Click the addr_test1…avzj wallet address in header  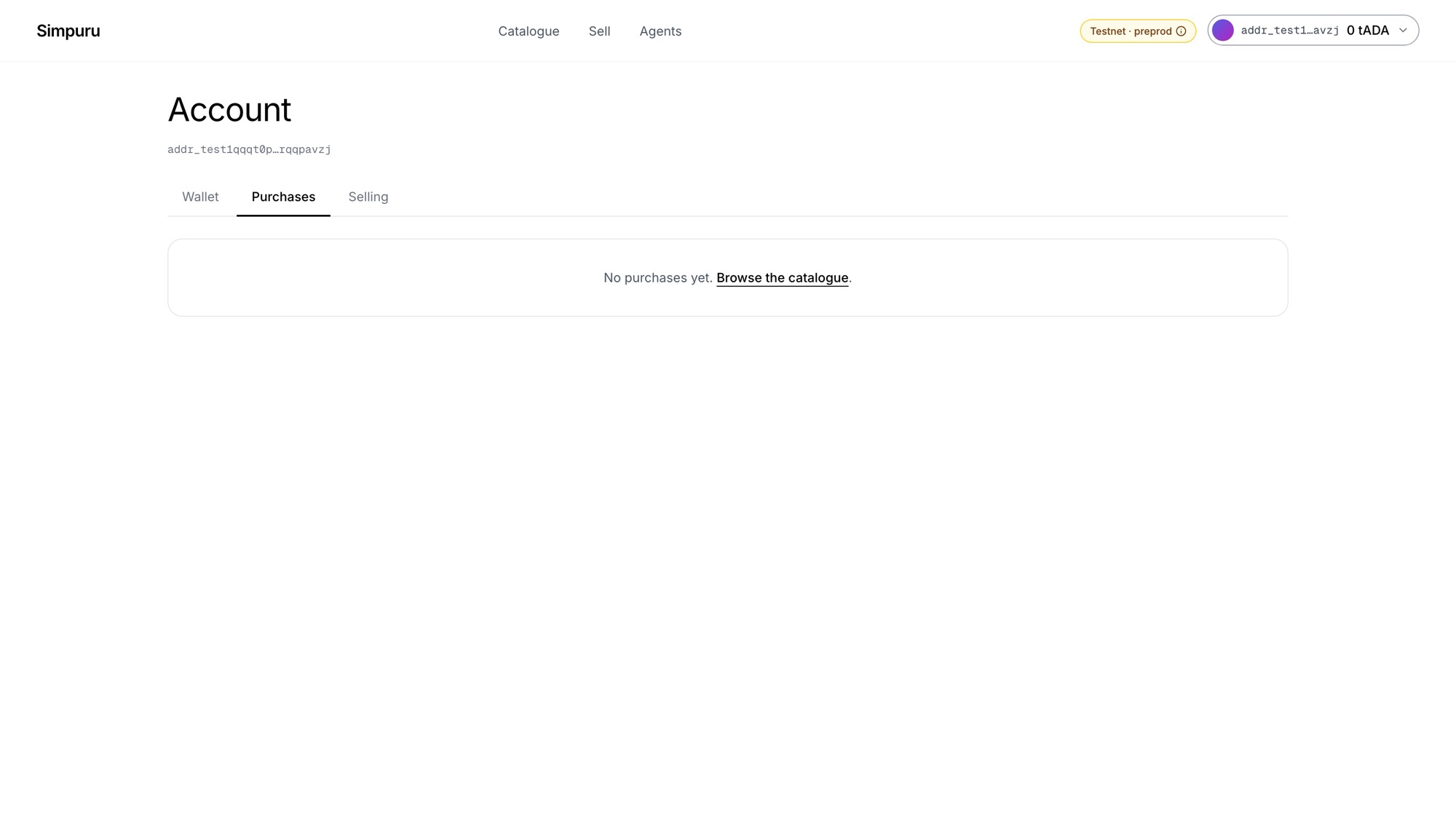1289,30
